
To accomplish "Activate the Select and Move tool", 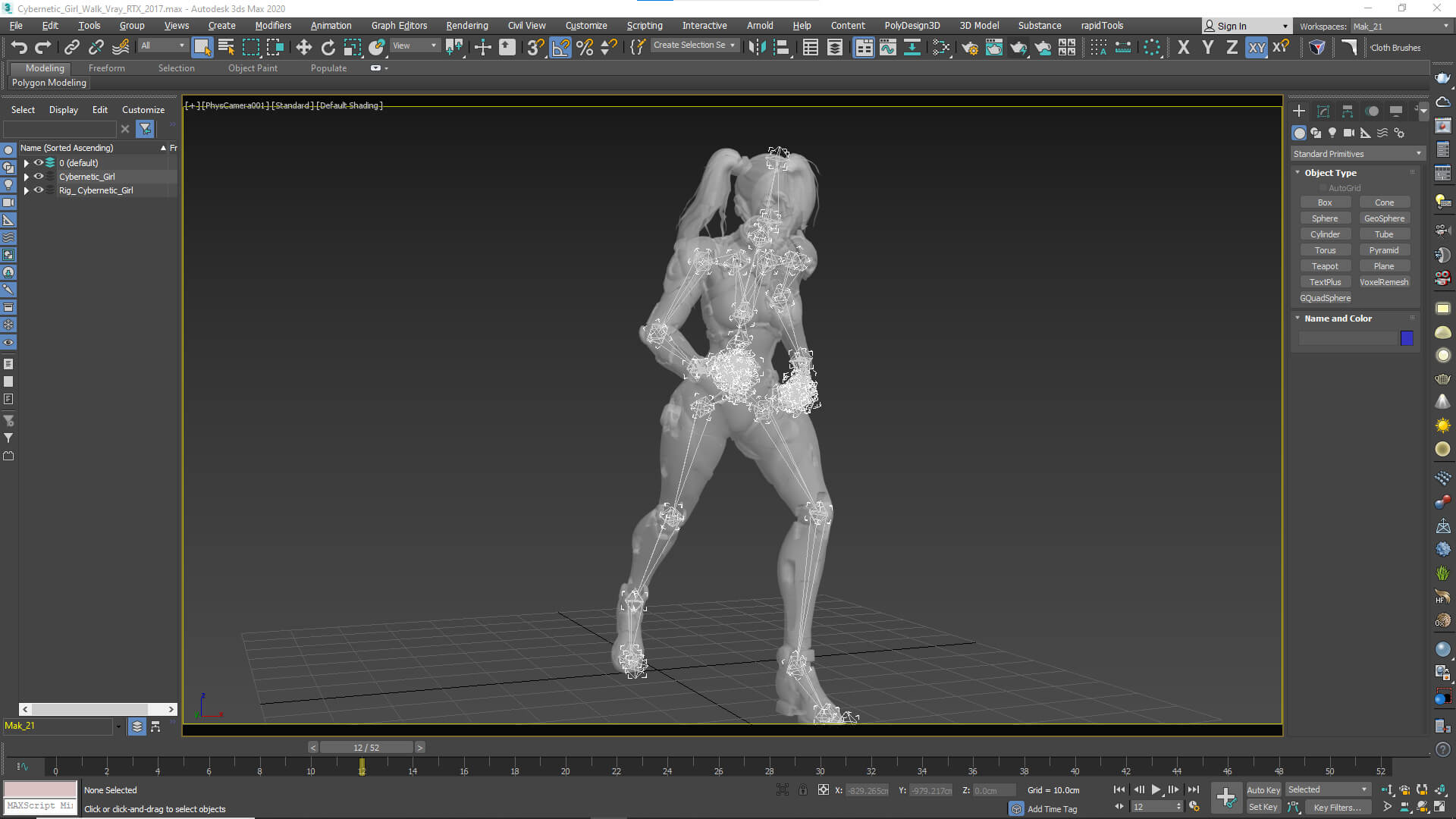I will click(x=303, y=47).
